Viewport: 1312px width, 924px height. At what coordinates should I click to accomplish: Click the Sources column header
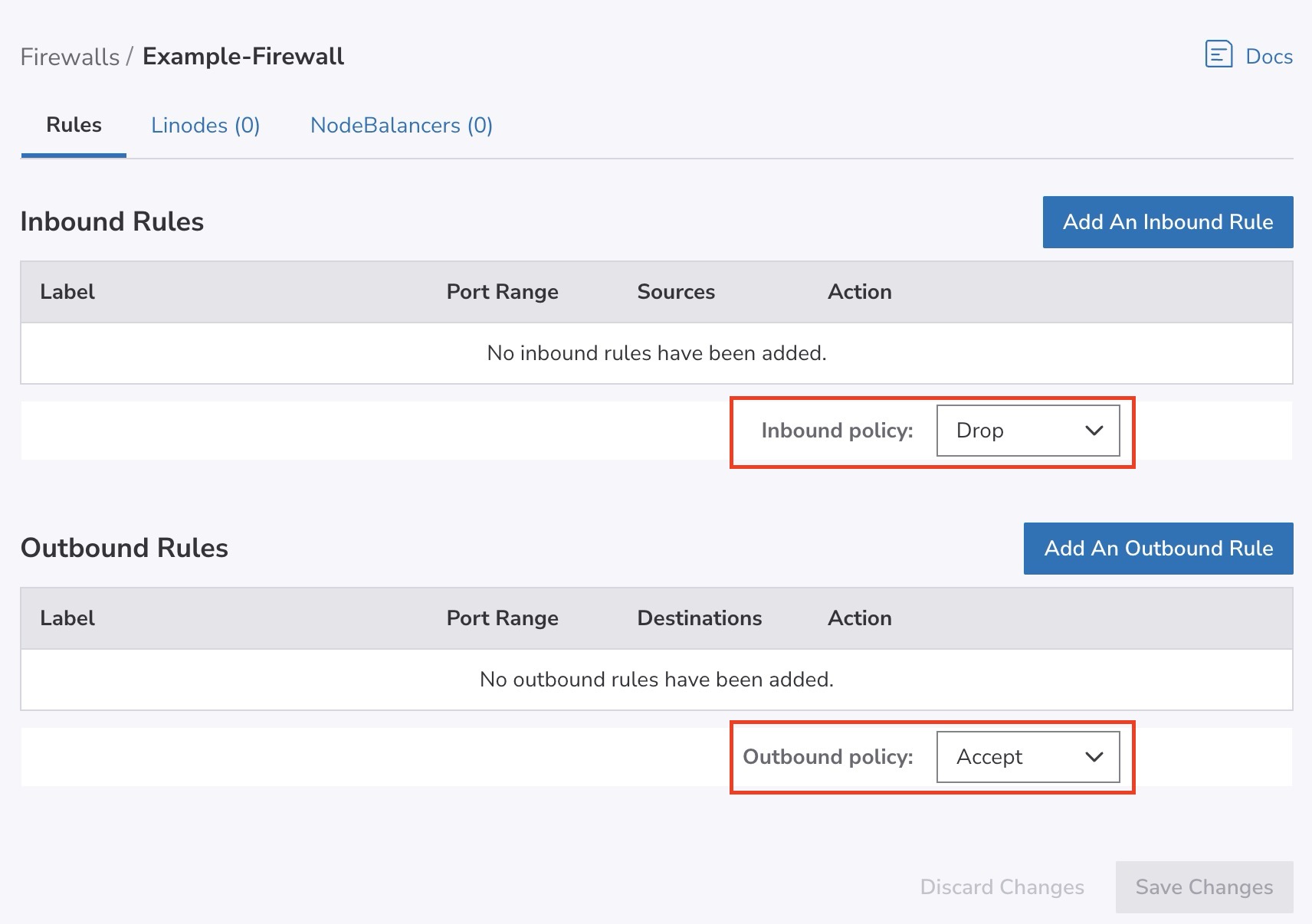coord(675,292)
